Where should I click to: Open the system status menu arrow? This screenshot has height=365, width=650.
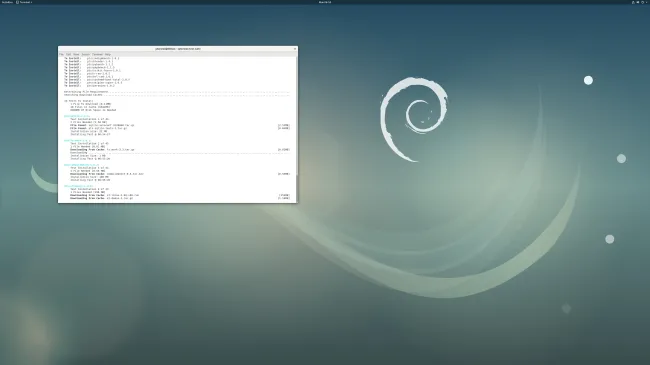(646, 2)
